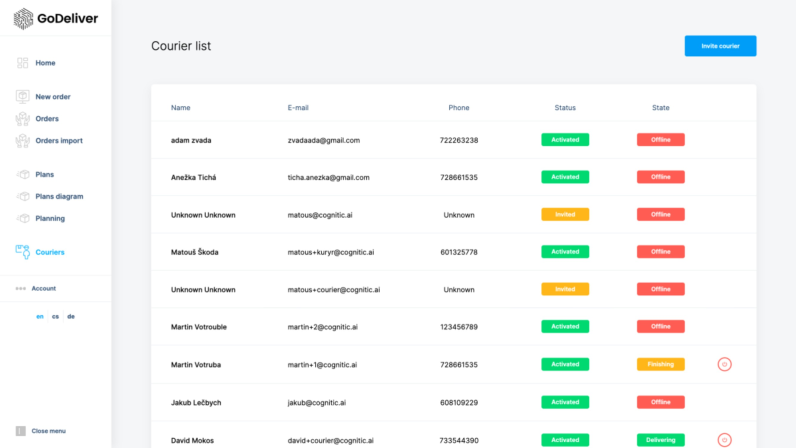Switch language to German (de)
This screenshot has height=448, width=796.
click(71, 316)
